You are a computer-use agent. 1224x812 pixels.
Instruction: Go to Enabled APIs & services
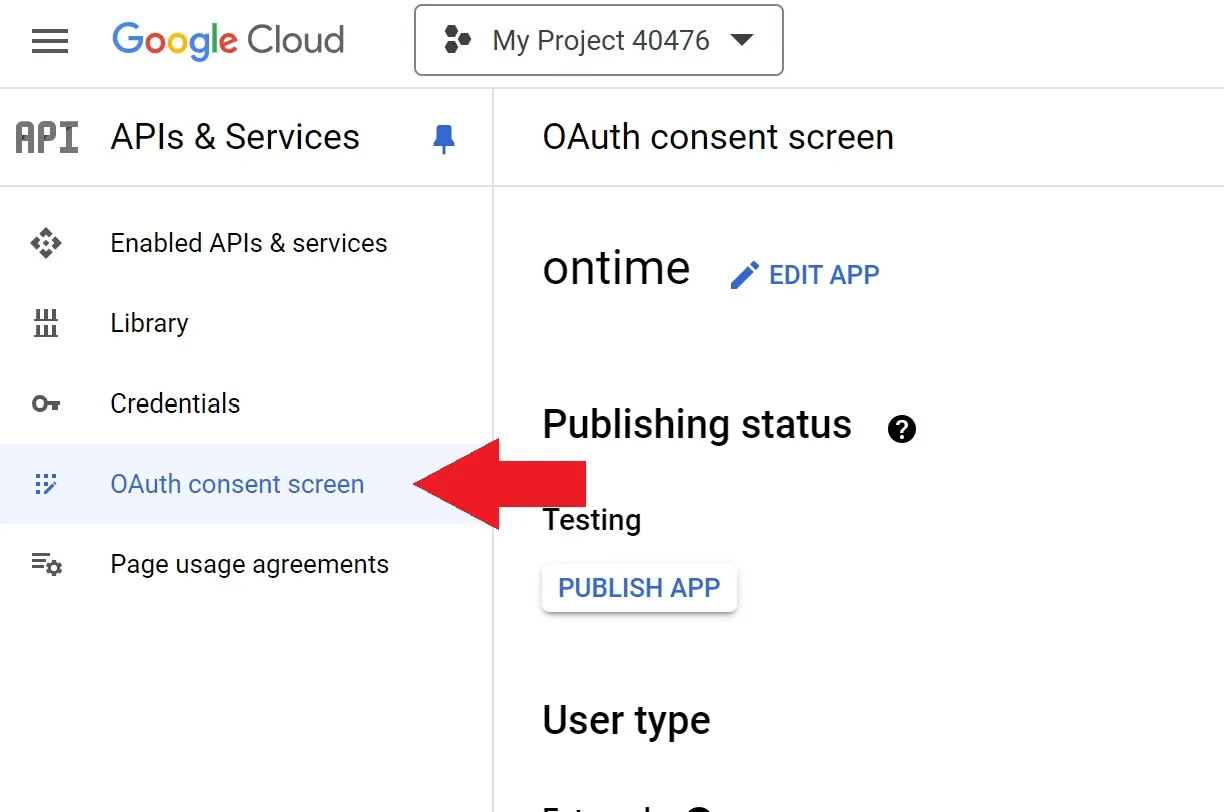click(248, 243)
